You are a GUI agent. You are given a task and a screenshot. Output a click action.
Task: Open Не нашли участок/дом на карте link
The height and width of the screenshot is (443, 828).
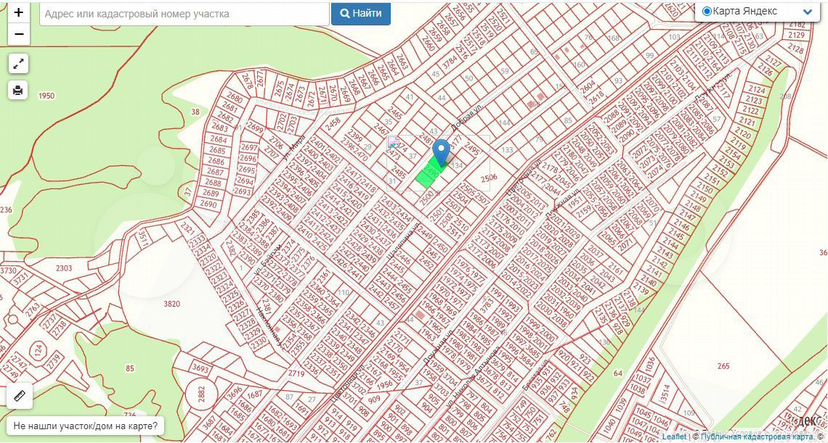(x=85, y=425)
